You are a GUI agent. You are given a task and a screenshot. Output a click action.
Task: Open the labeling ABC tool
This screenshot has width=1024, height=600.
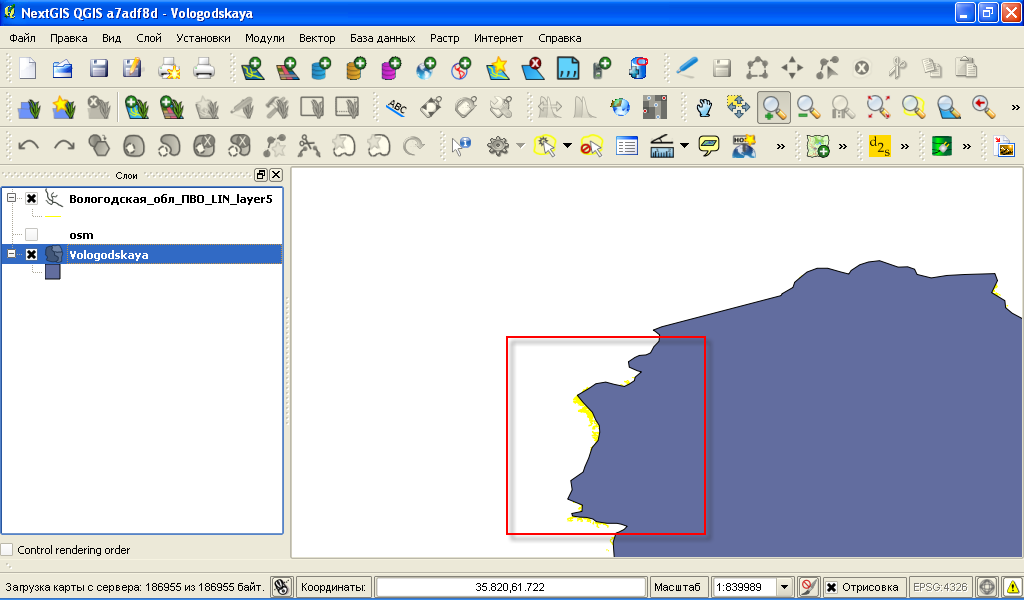point(396,107)
